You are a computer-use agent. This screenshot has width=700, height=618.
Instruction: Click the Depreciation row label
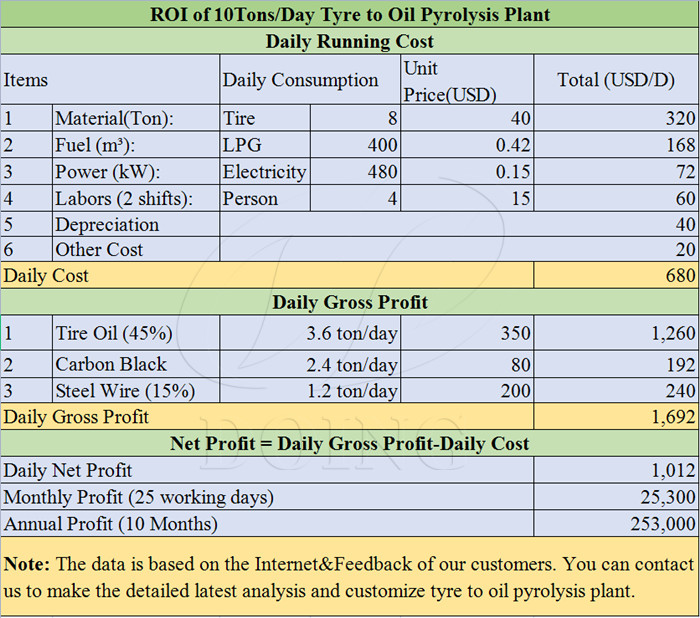[x=107, y=224]
